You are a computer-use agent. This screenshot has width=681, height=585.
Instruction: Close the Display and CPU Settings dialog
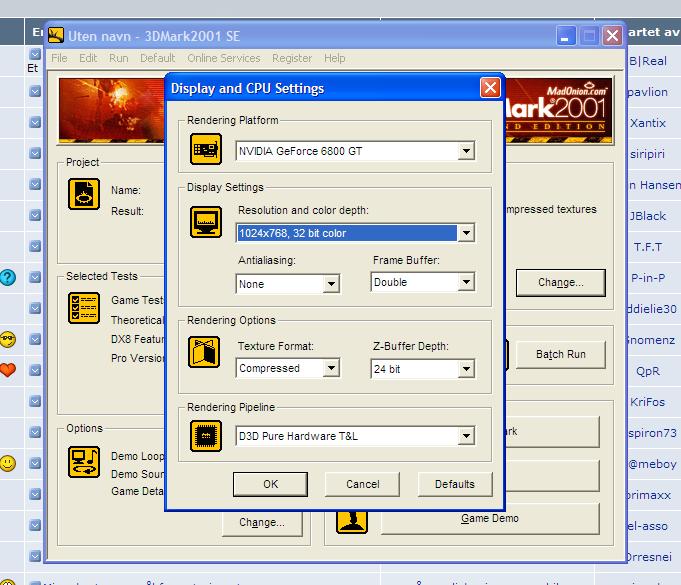point(490,88)
